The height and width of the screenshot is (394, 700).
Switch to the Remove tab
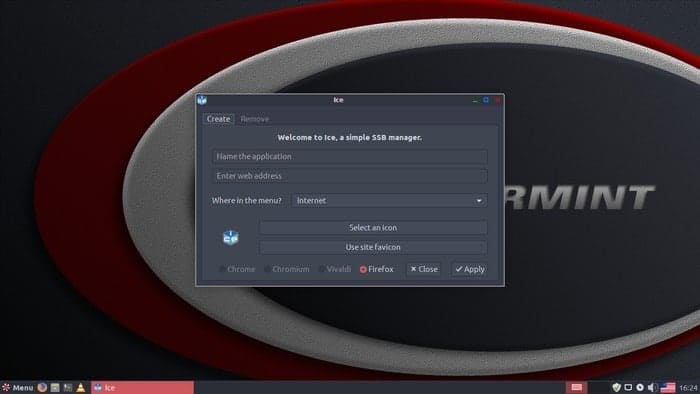[254, 119]
